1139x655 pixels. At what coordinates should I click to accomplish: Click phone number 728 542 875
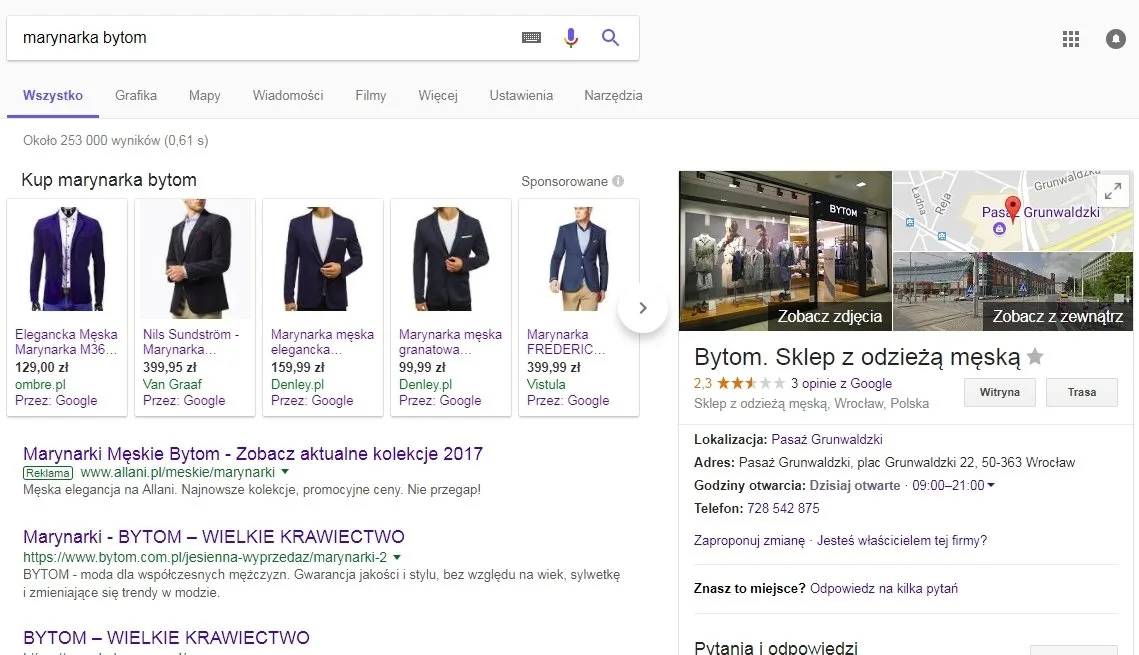tap(783, 508)
